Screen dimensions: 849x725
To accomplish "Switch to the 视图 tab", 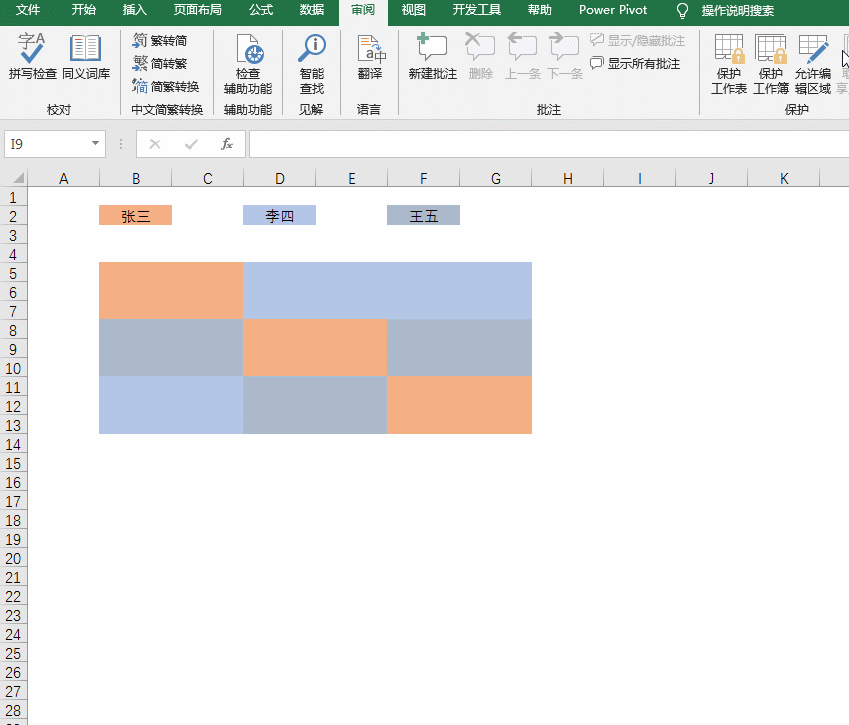I will (x=413, y=10).
